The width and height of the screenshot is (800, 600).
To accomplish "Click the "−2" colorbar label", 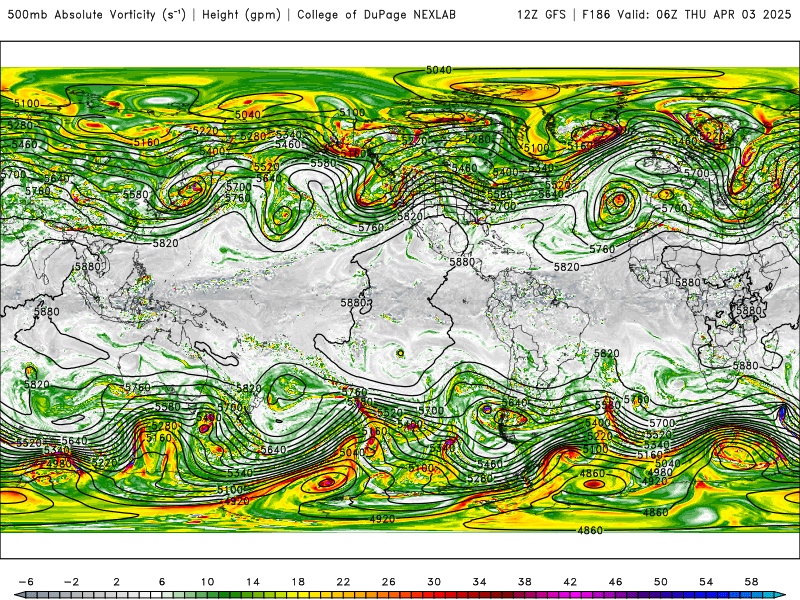I will click(x=71, y=582).
